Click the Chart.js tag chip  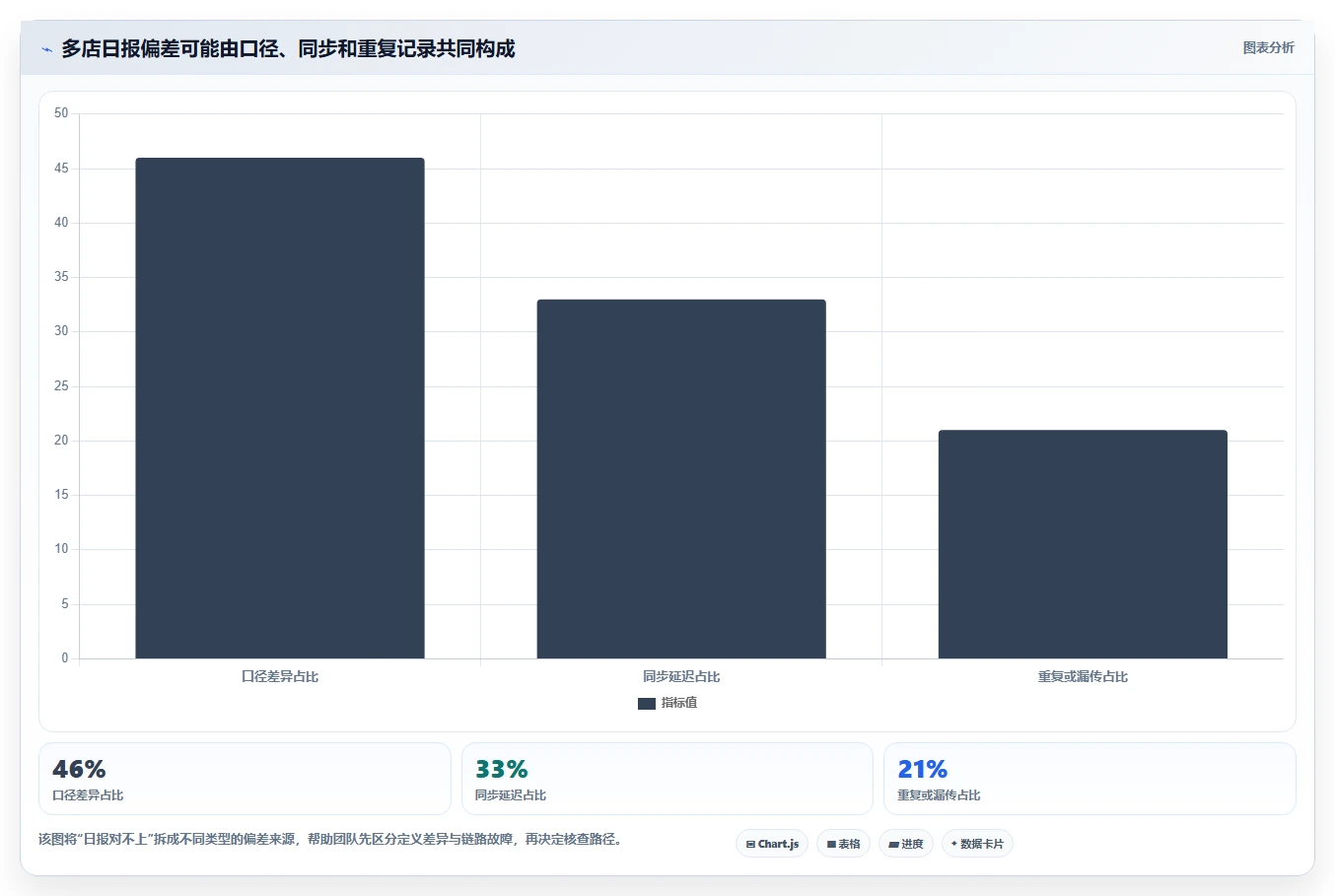pos(772,844)
